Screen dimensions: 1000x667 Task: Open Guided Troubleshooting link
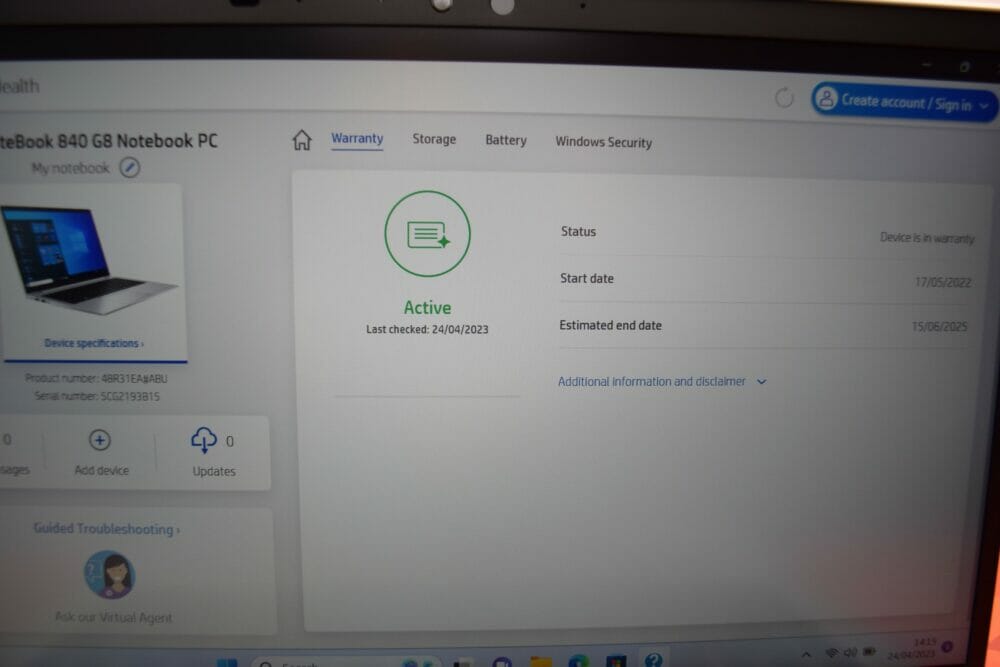pos(107,529)
